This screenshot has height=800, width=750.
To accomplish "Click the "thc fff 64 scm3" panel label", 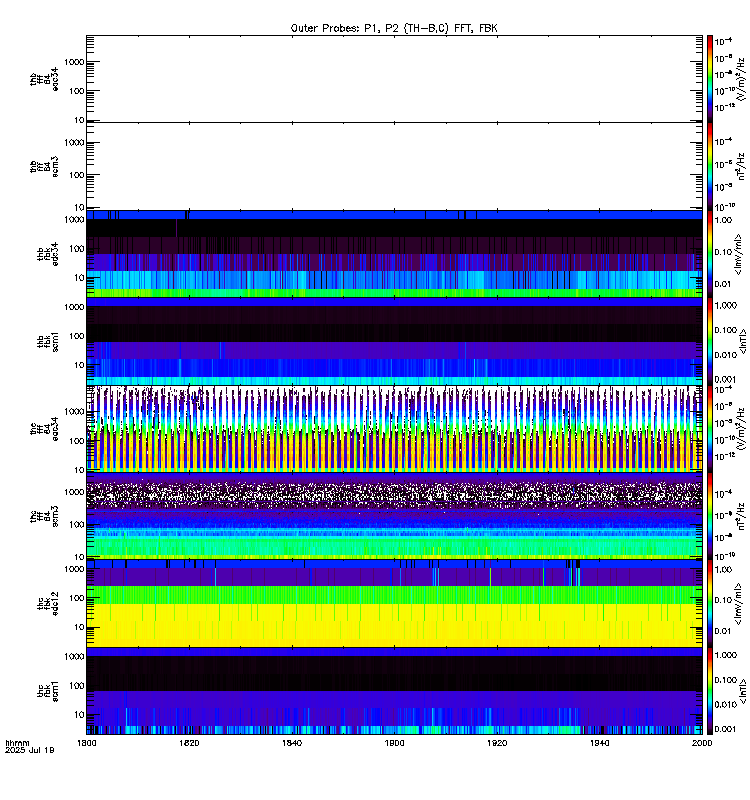I will pos(44,516).
